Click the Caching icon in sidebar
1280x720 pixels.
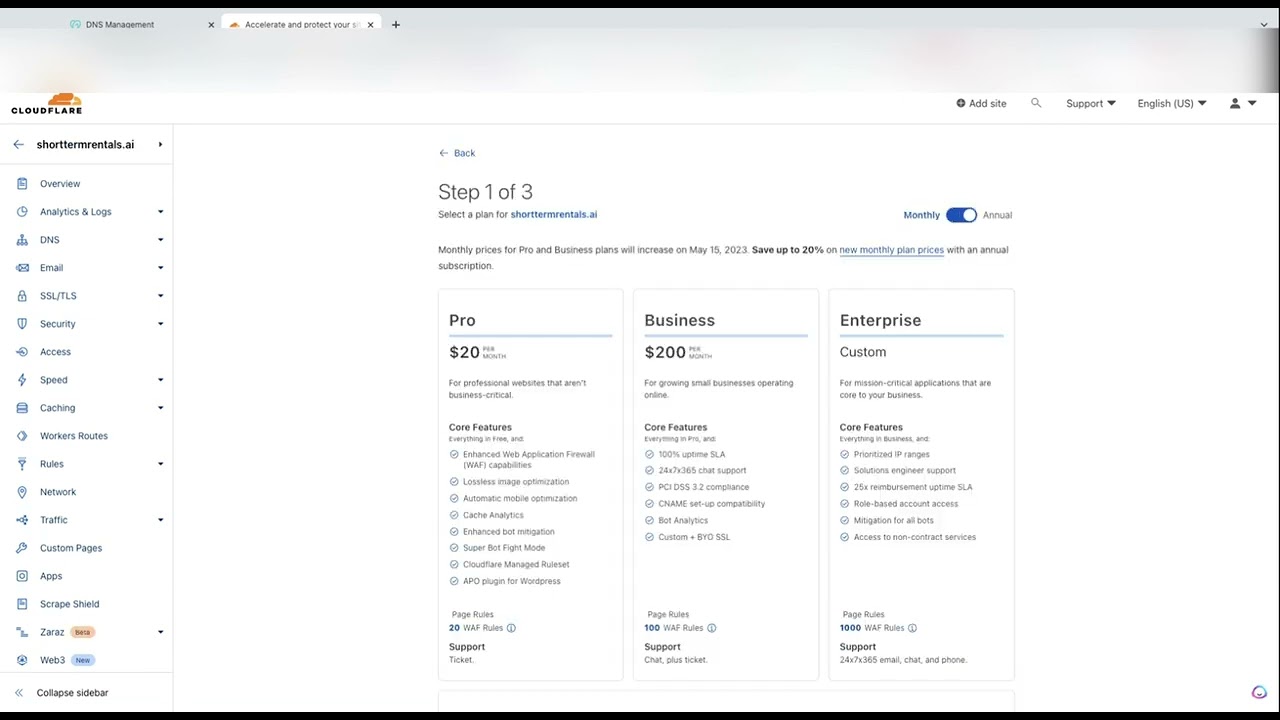[22, 408]
